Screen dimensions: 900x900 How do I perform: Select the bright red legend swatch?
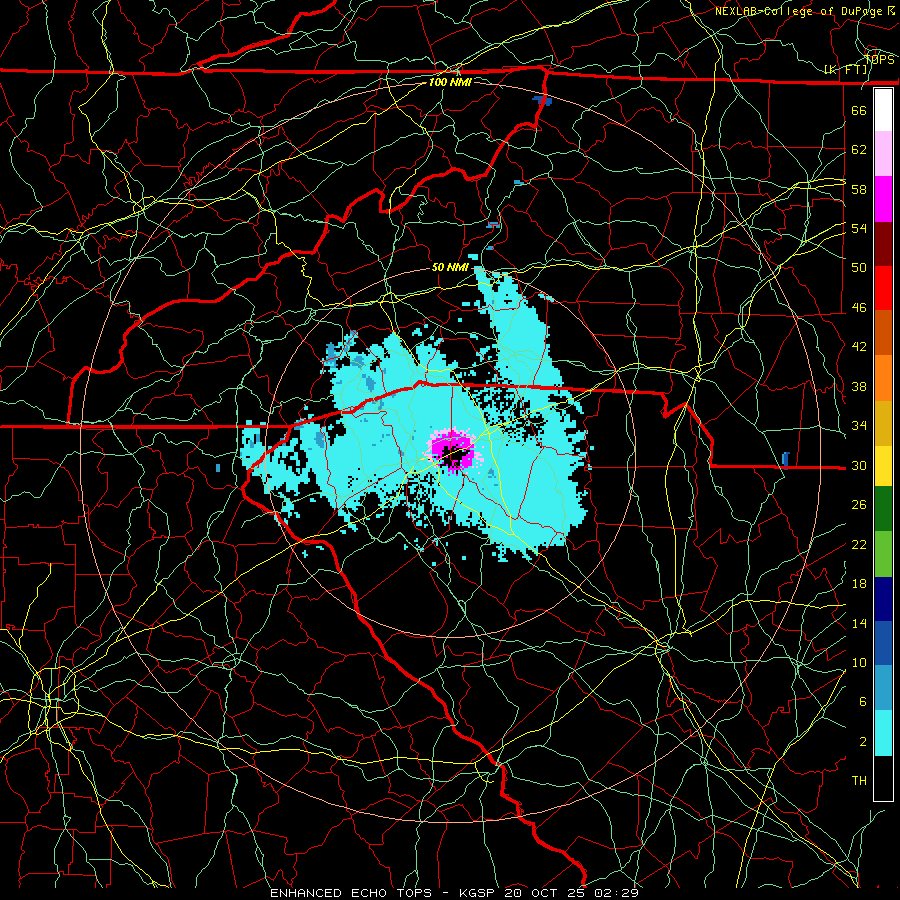tap(883, 288)
